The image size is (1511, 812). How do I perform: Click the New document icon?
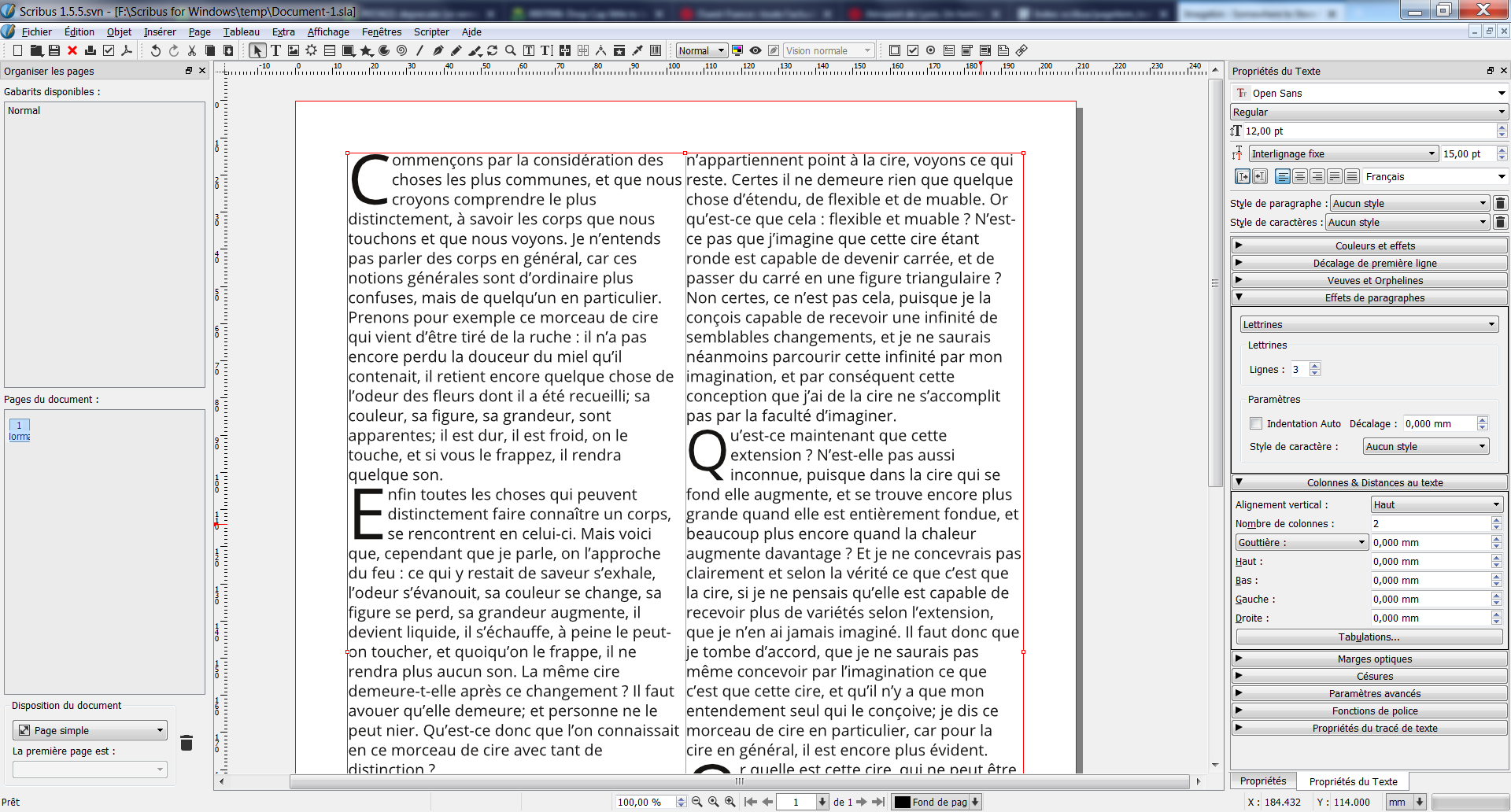17,50
